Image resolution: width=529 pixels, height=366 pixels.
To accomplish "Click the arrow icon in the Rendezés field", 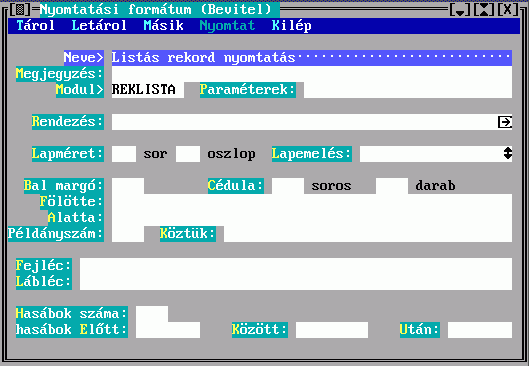I will pyautogui.click(x=505, y=122).
